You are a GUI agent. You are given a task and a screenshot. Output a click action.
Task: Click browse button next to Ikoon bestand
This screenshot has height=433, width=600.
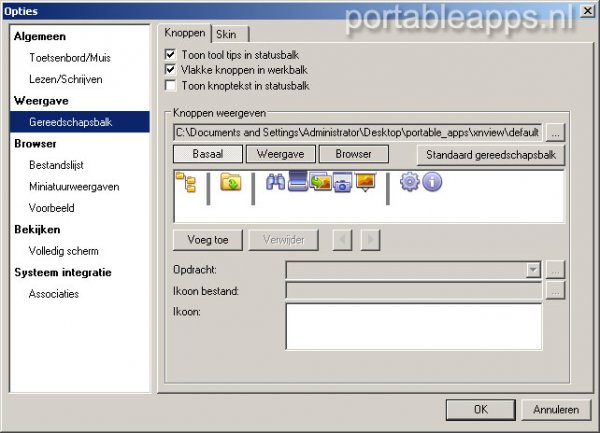point(556,291)
